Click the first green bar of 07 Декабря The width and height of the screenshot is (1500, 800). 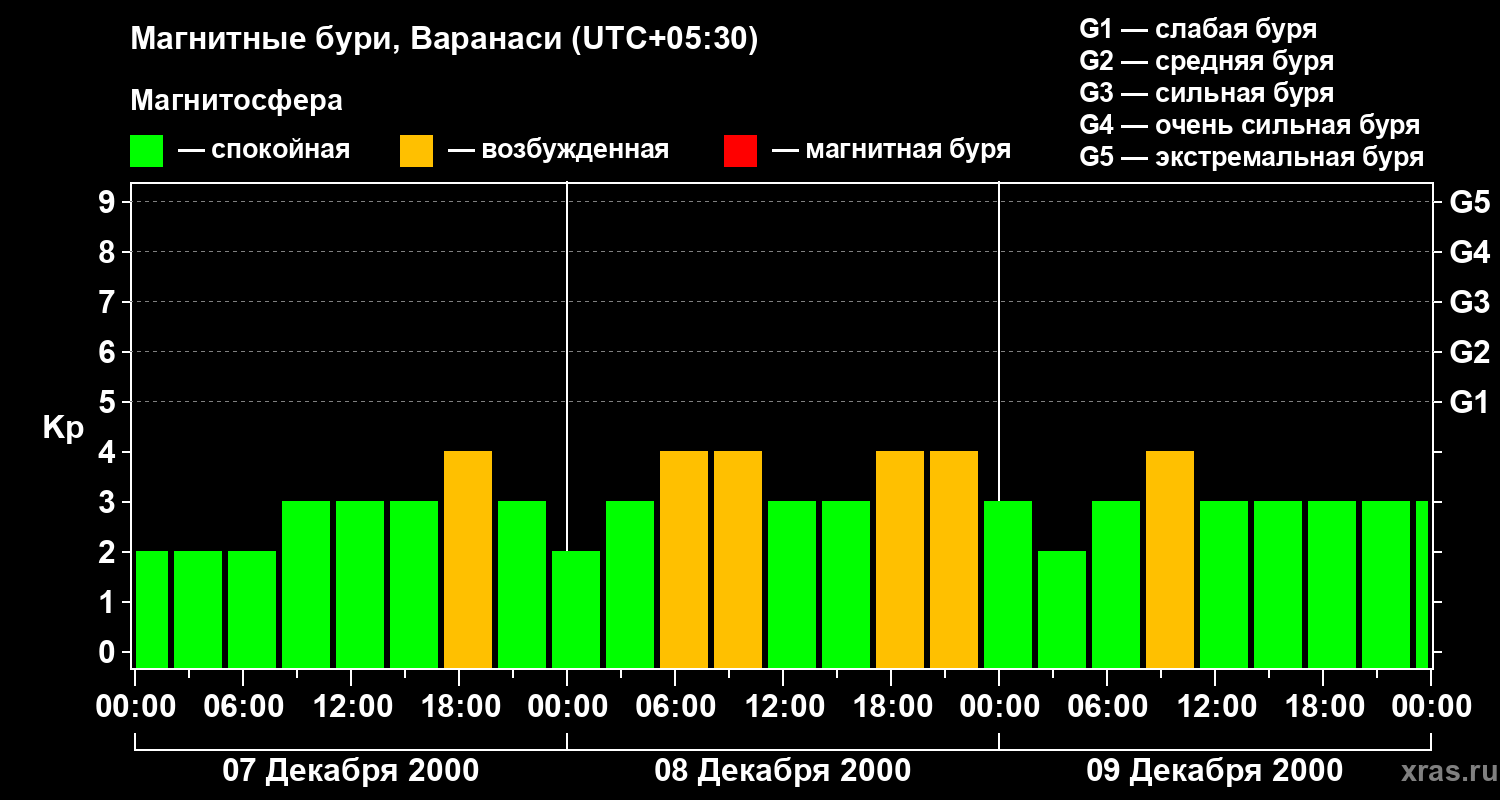click(x=152, y=610)
